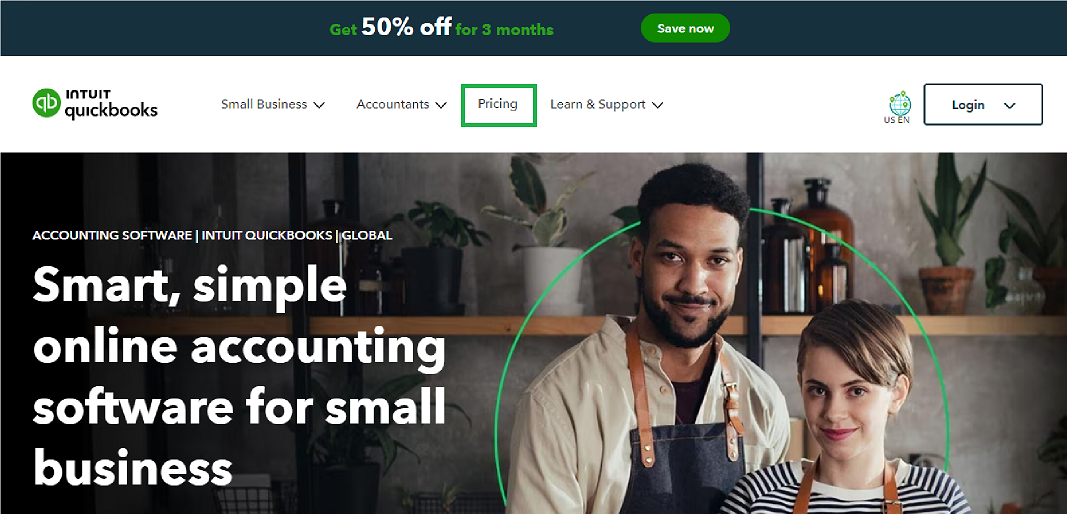Open the globe region selector icon
Image resolution: width=1067 pixels, height=514 pixels.
pyautogui.click(x=900, y=103)
